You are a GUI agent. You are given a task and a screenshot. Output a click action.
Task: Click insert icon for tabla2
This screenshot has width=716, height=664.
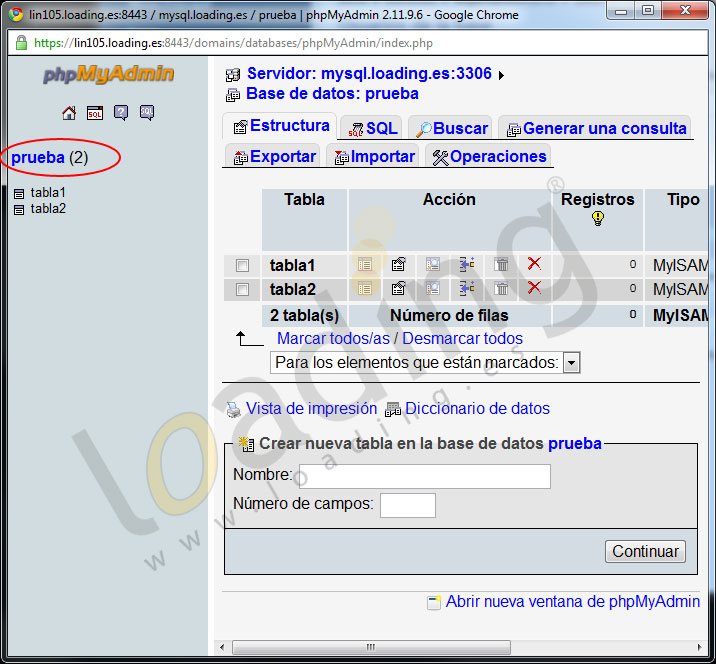(467, 289)
